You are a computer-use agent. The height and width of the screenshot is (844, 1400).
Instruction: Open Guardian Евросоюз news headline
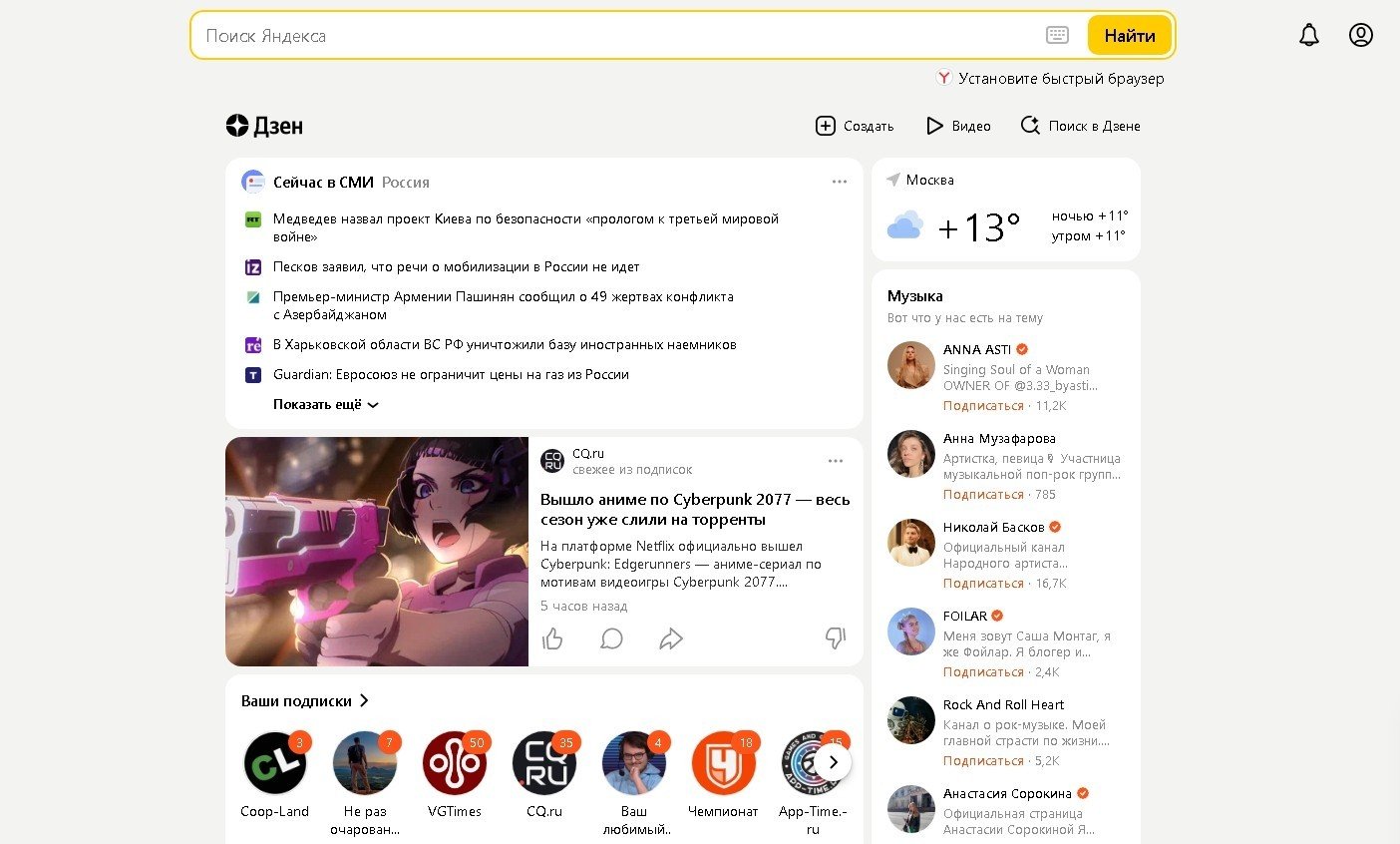451,375
